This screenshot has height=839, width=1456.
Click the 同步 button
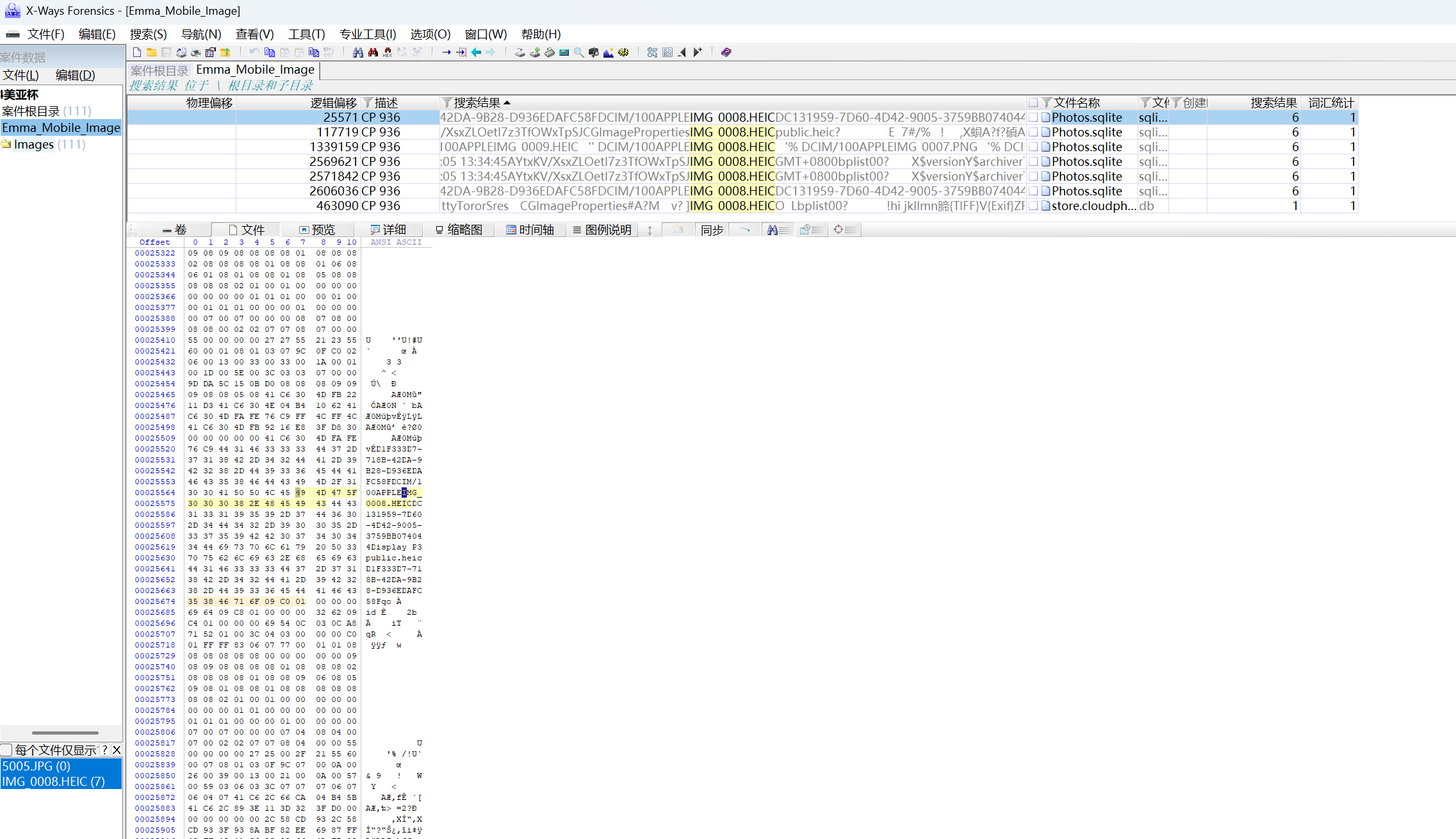pos(712,230)
